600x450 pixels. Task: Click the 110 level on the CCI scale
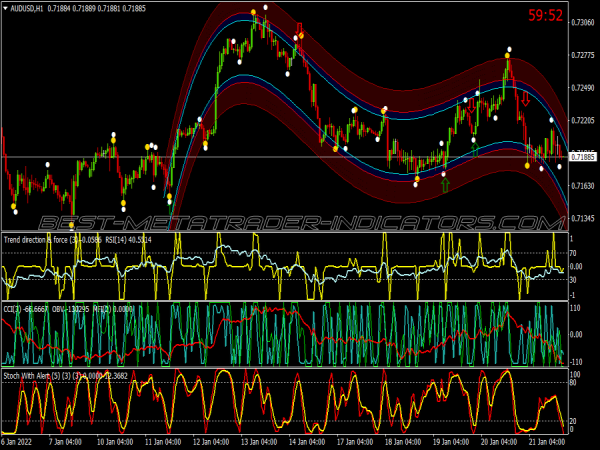[x=575, y=308]
